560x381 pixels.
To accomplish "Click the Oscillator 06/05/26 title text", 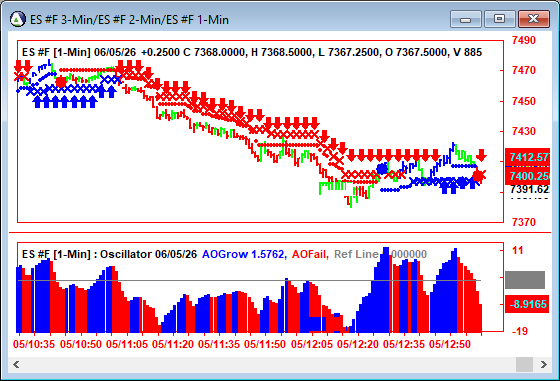I will [148, 254].
